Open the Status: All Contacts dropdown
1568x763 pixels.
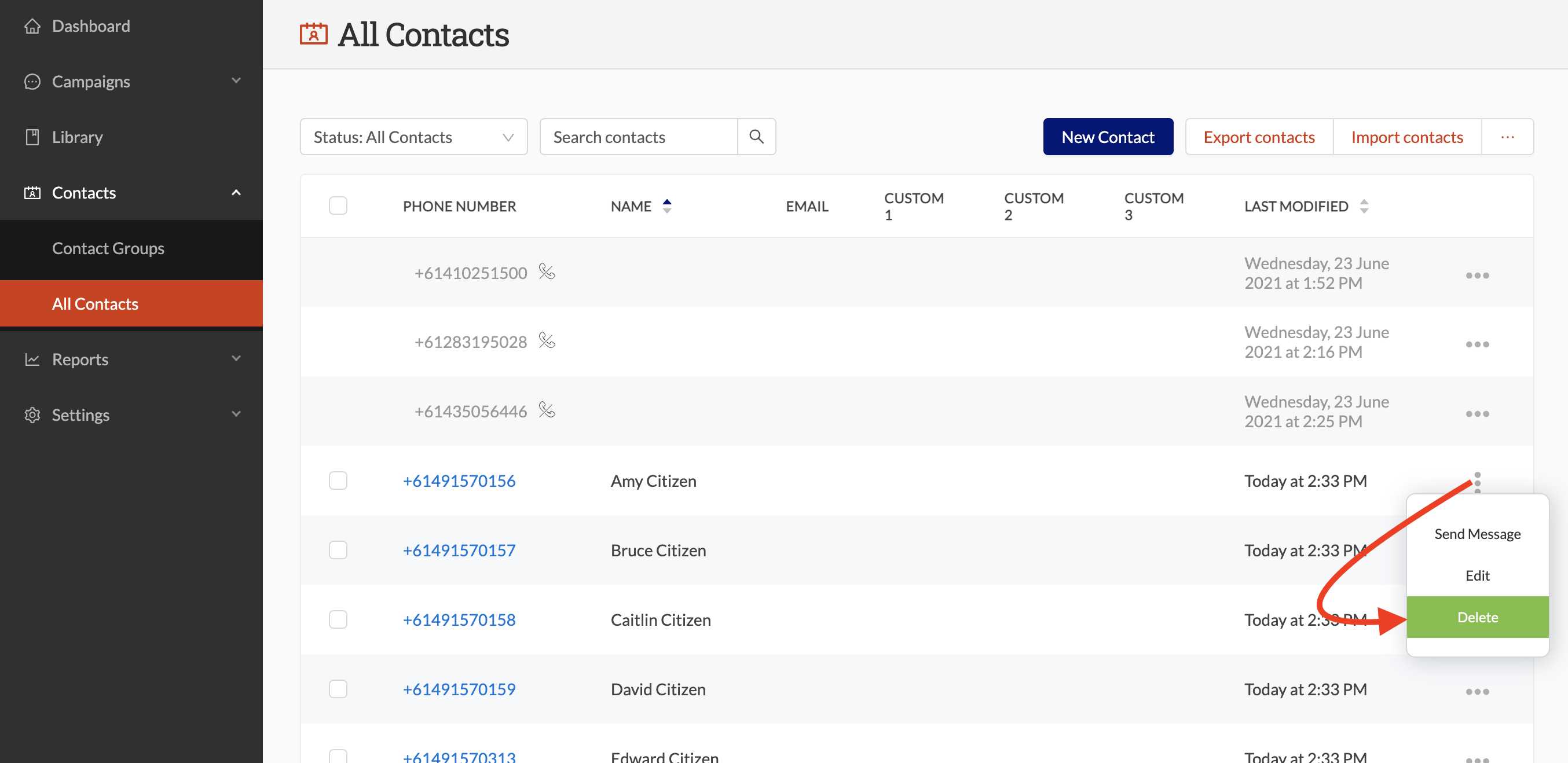pos(413,137)
